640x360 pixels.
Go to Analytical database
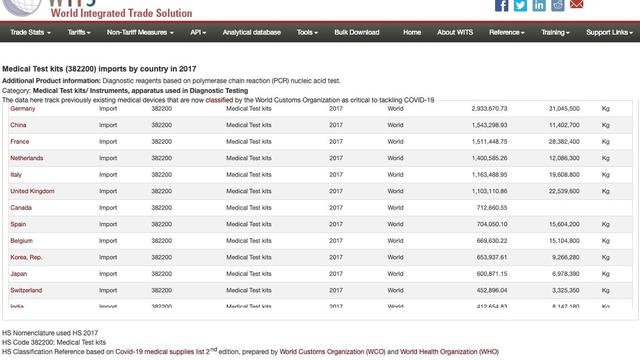tap(251, 32)
